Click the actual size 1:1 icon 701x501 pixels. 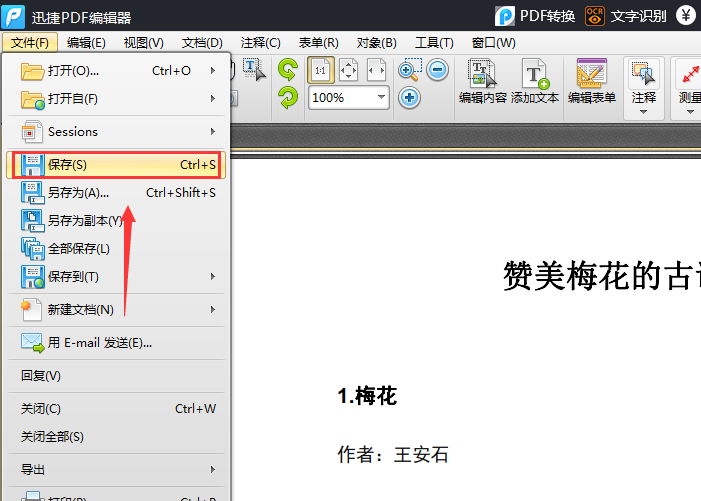(320, 70)
